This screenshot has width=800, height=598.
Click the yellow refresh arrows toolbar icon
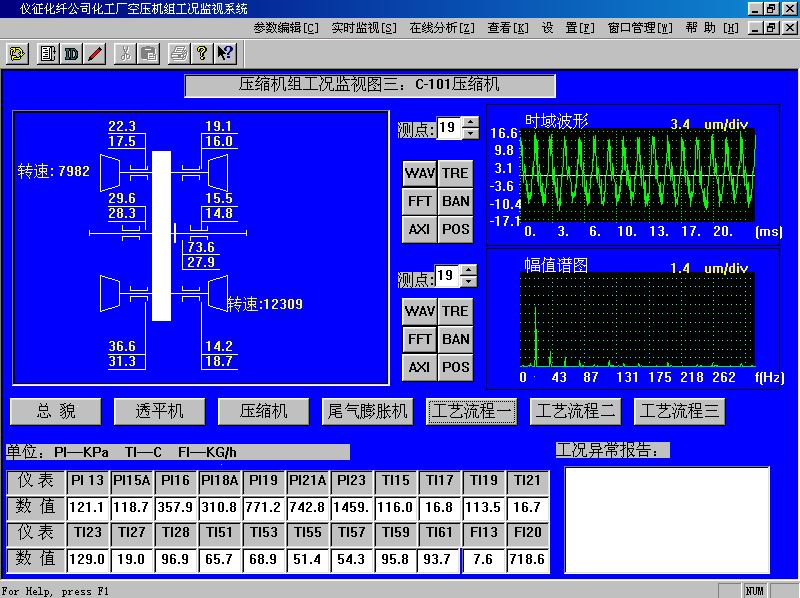(x=18, y=53)
